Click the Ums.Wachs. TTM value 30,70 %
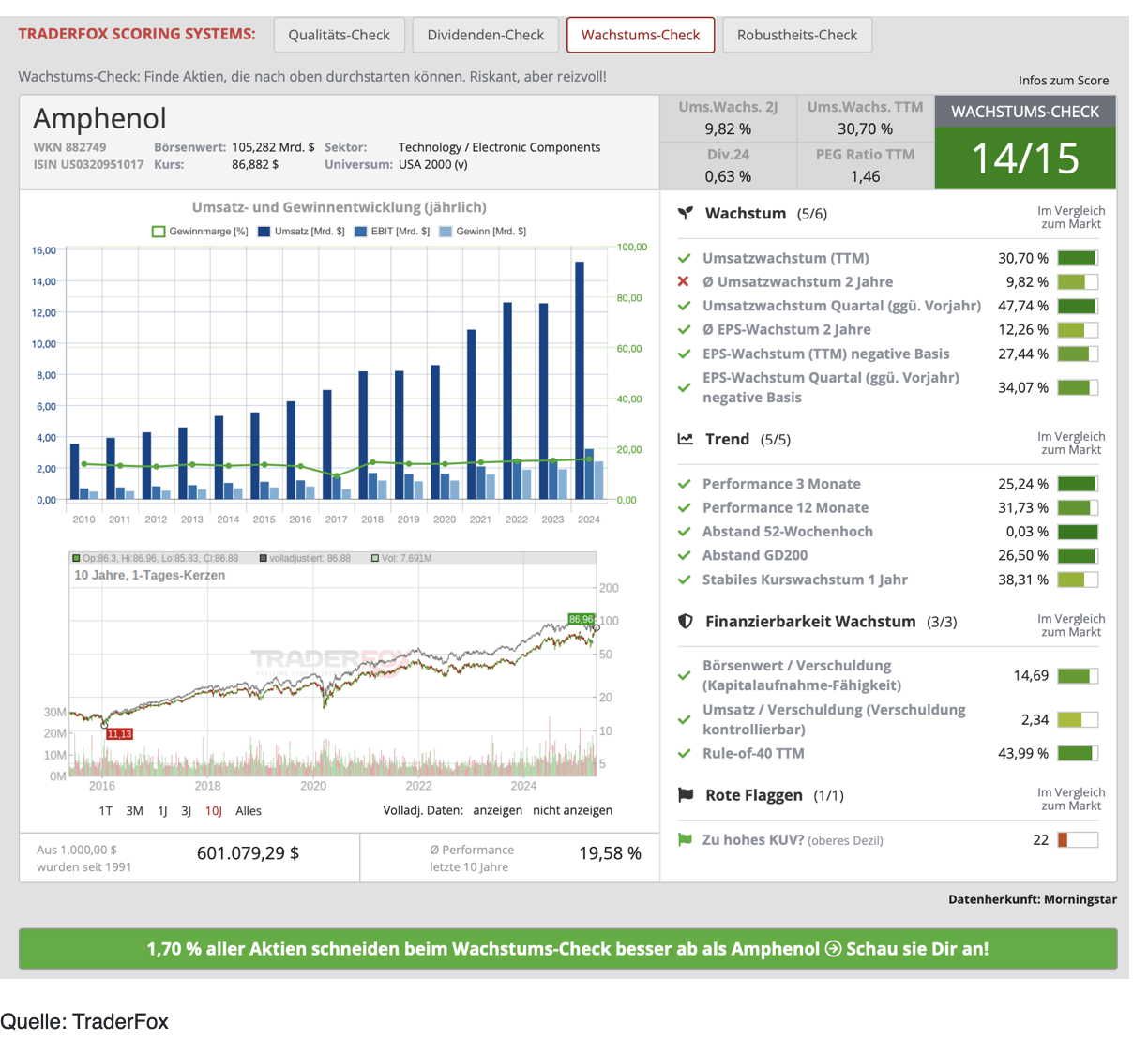The image size is (1148, 1039). coord(865,128)
